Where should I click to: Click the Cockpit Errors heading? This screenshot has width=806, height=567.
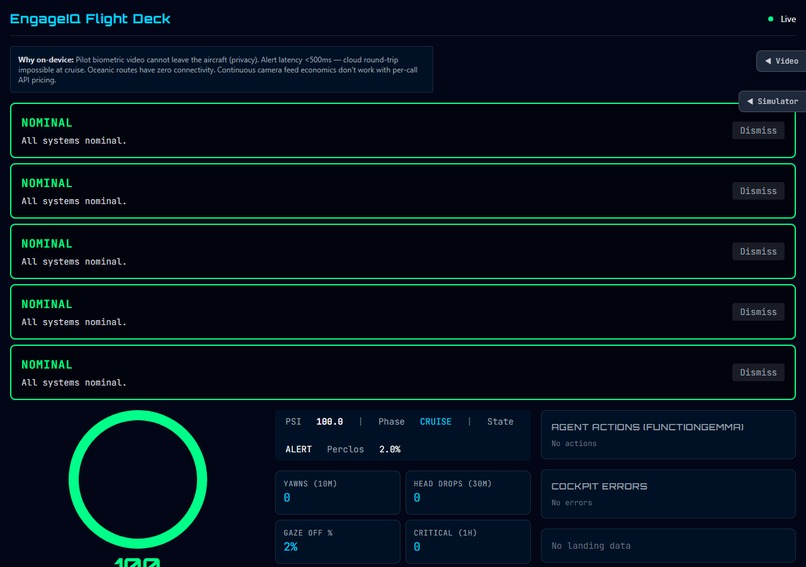(x=599, y=486)
